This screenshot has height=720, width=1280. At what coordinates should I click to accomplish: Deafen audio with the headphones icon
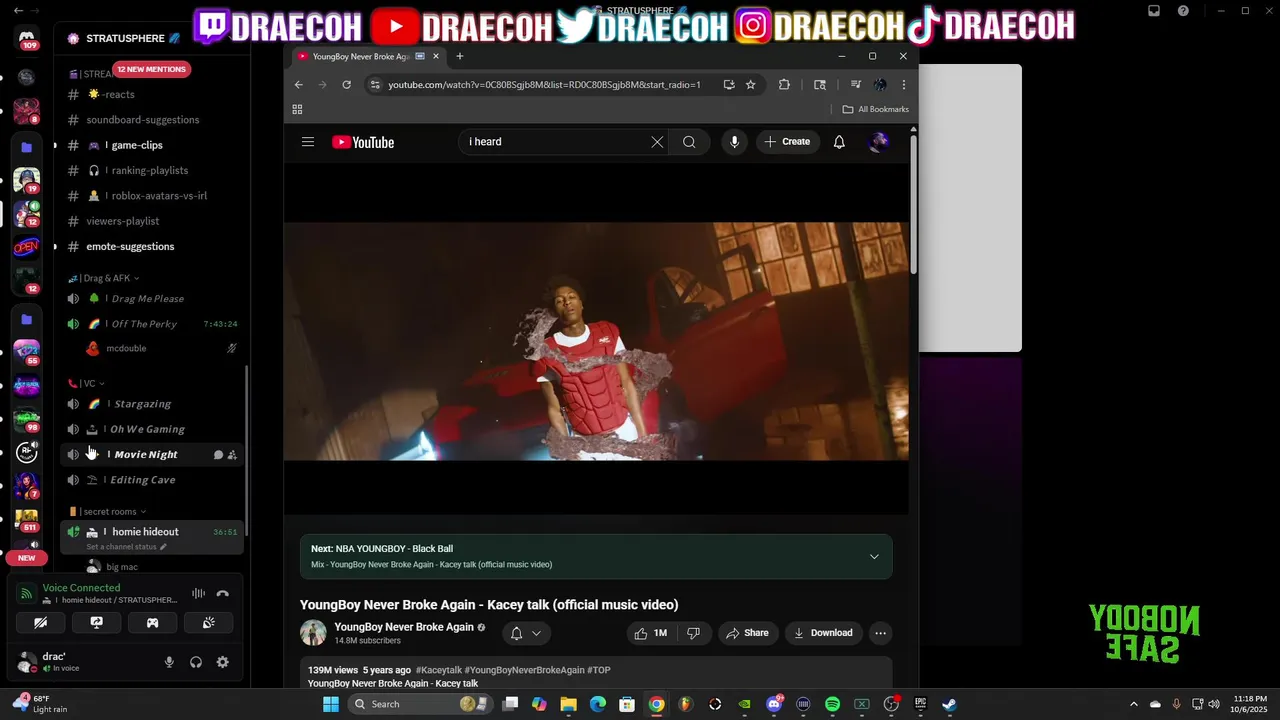(x=196, y=662)
